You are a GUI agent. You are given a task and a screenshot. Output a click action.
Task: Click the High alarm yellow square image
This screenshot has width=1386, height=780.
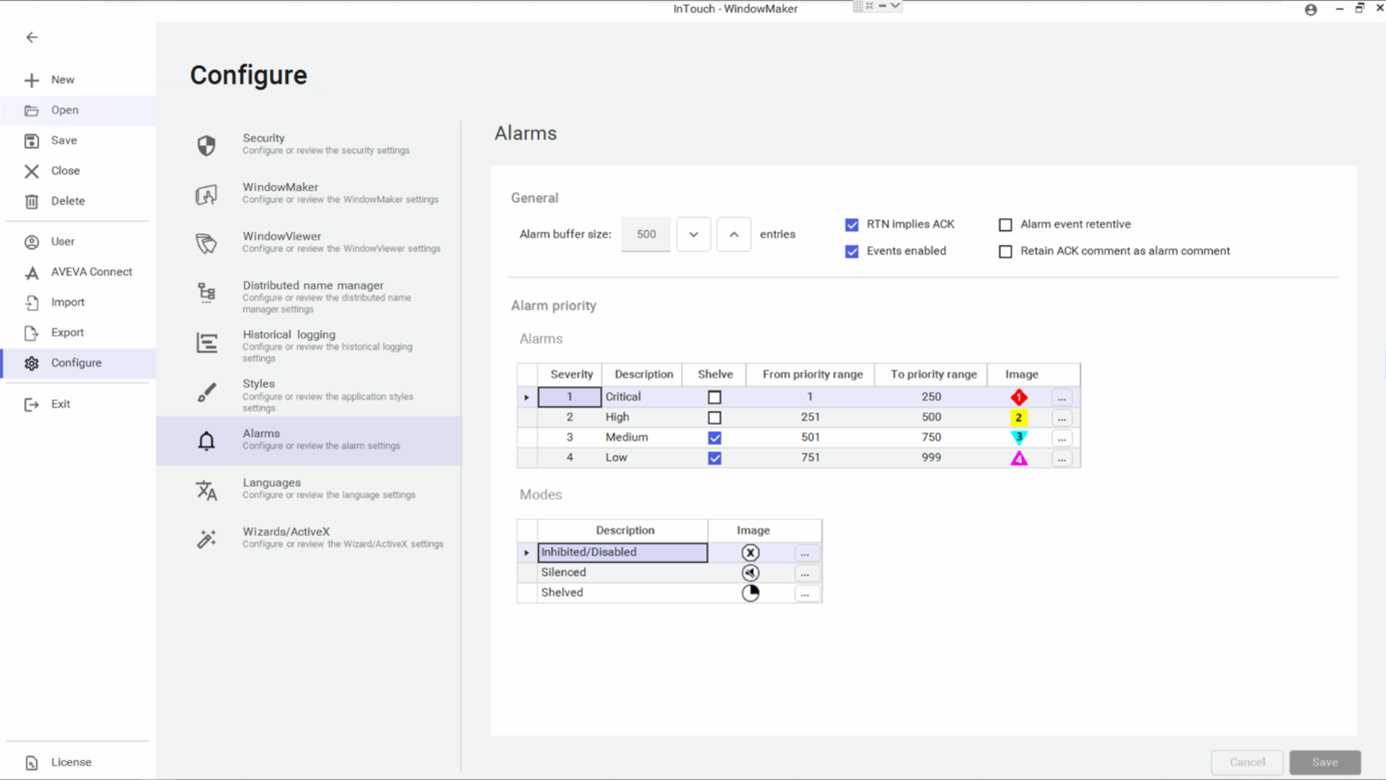1019,418
